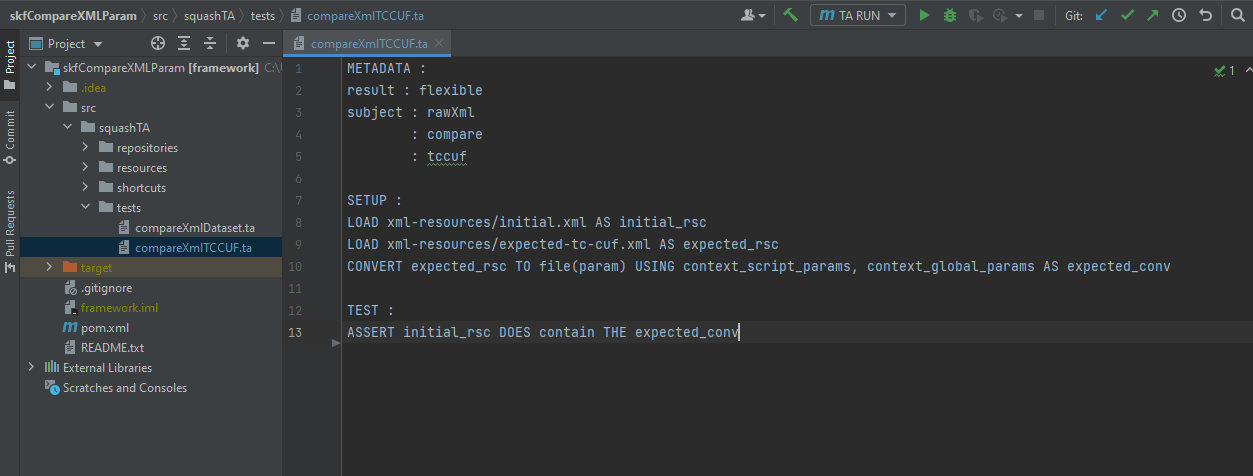
Task: Open Project panel gear options
Action: [x=242, y=43]
